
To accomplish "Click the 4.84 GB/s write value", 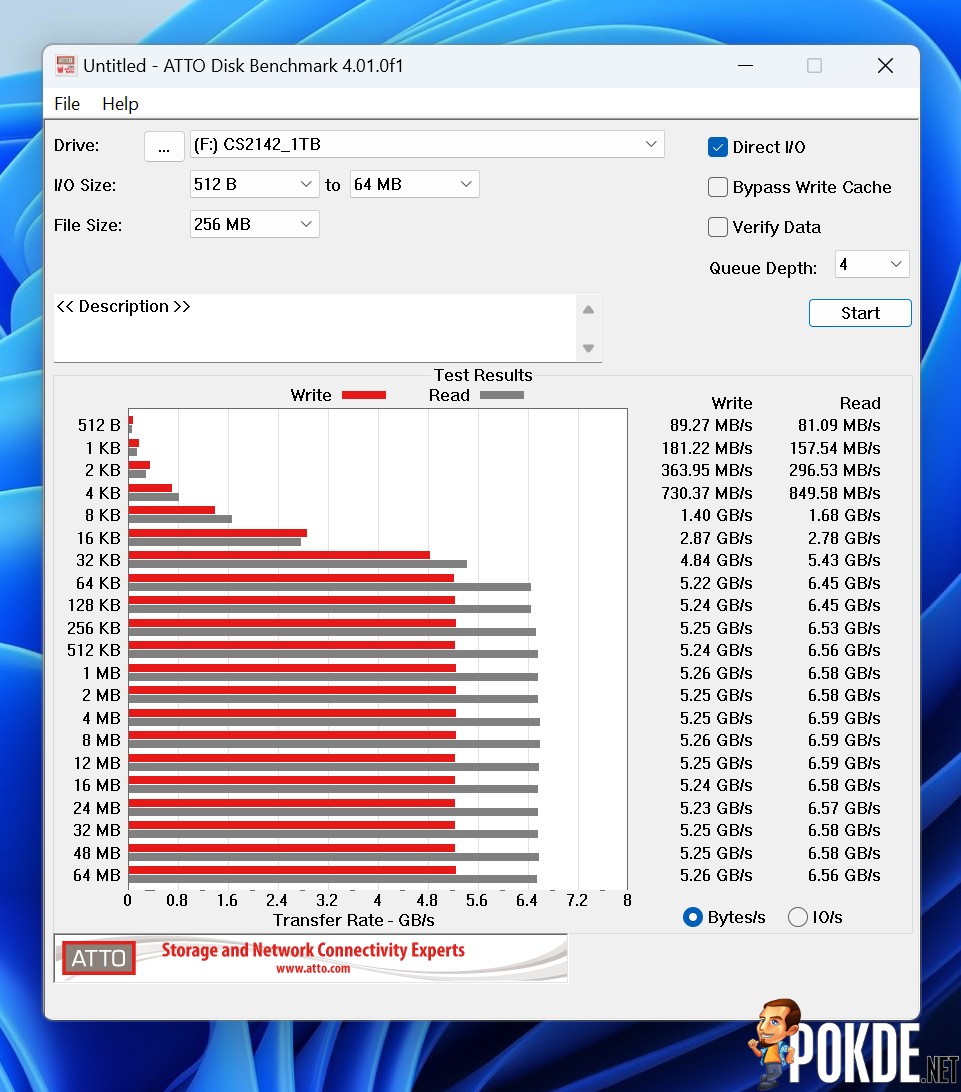I will pyautogui.click(x=716, y=561).
